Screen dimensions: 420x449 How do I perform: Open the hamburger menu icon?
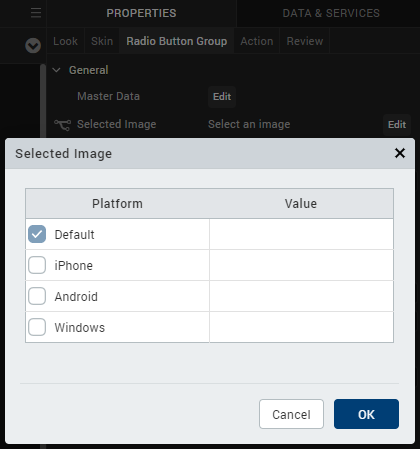coord(36,13)
